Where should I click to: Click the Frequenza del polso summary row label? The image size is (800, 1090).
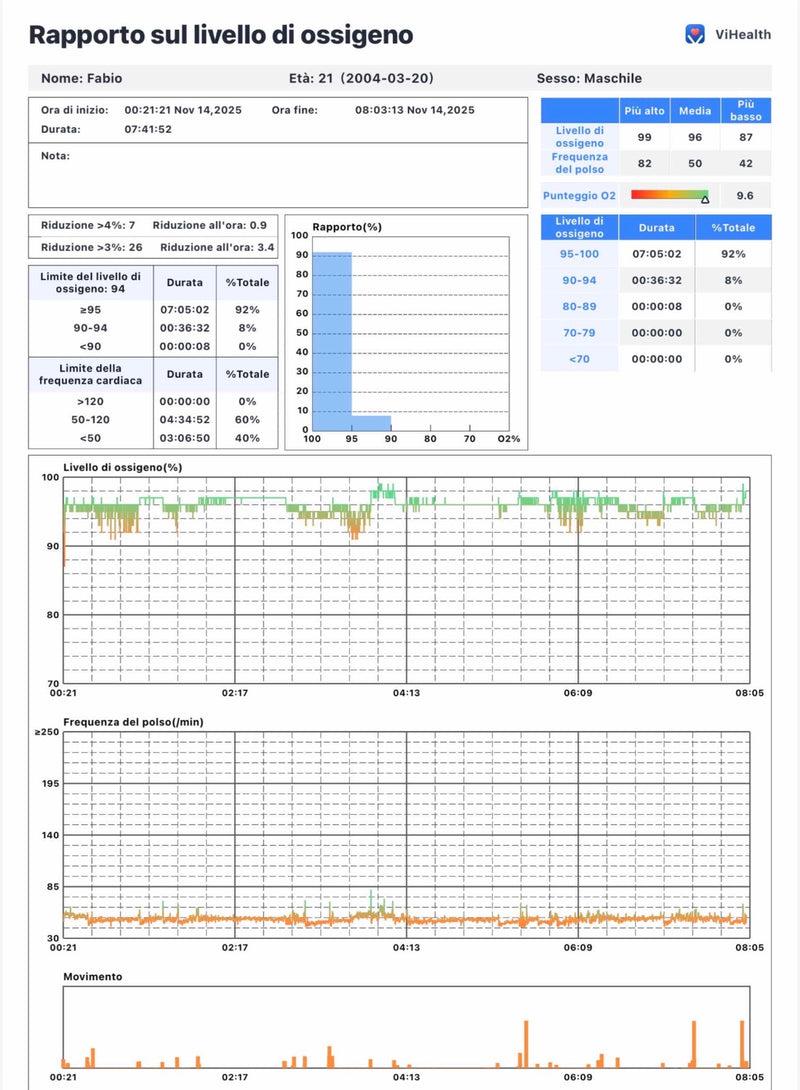coord(579,163)
